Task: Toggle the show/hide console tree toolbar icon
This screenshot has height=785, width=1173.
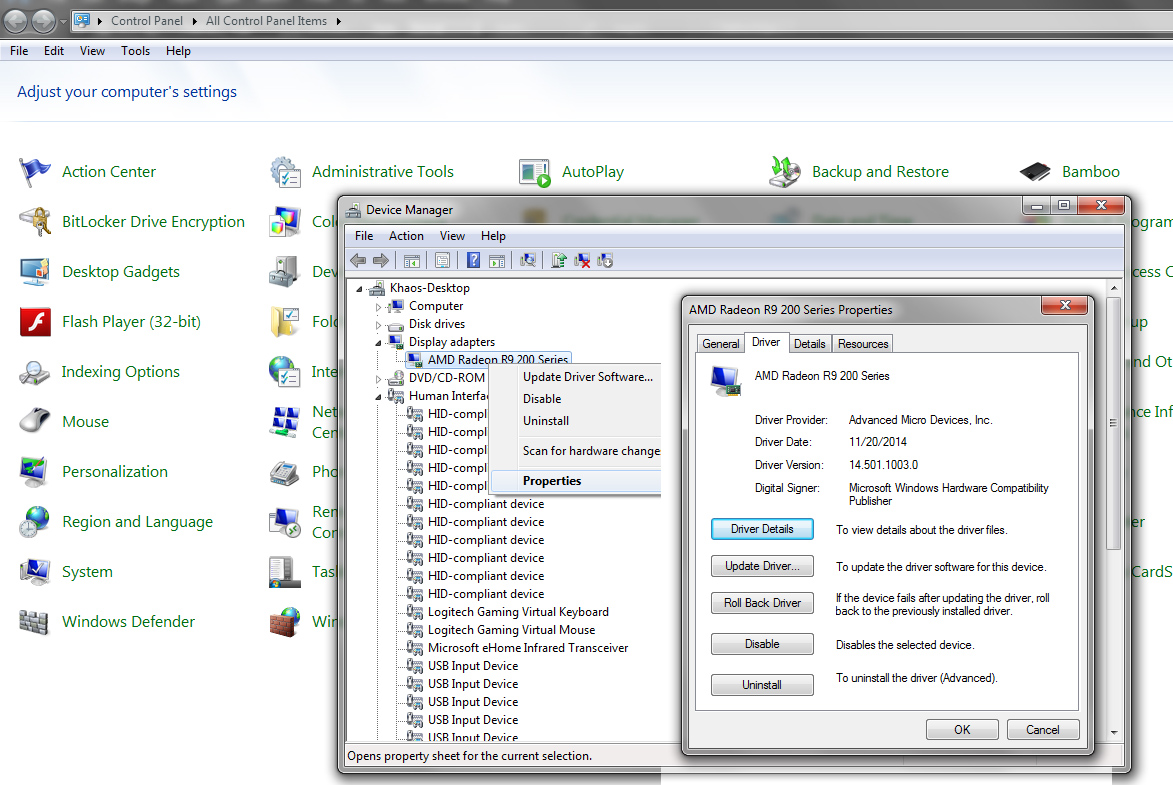Action: coord(411,260)
